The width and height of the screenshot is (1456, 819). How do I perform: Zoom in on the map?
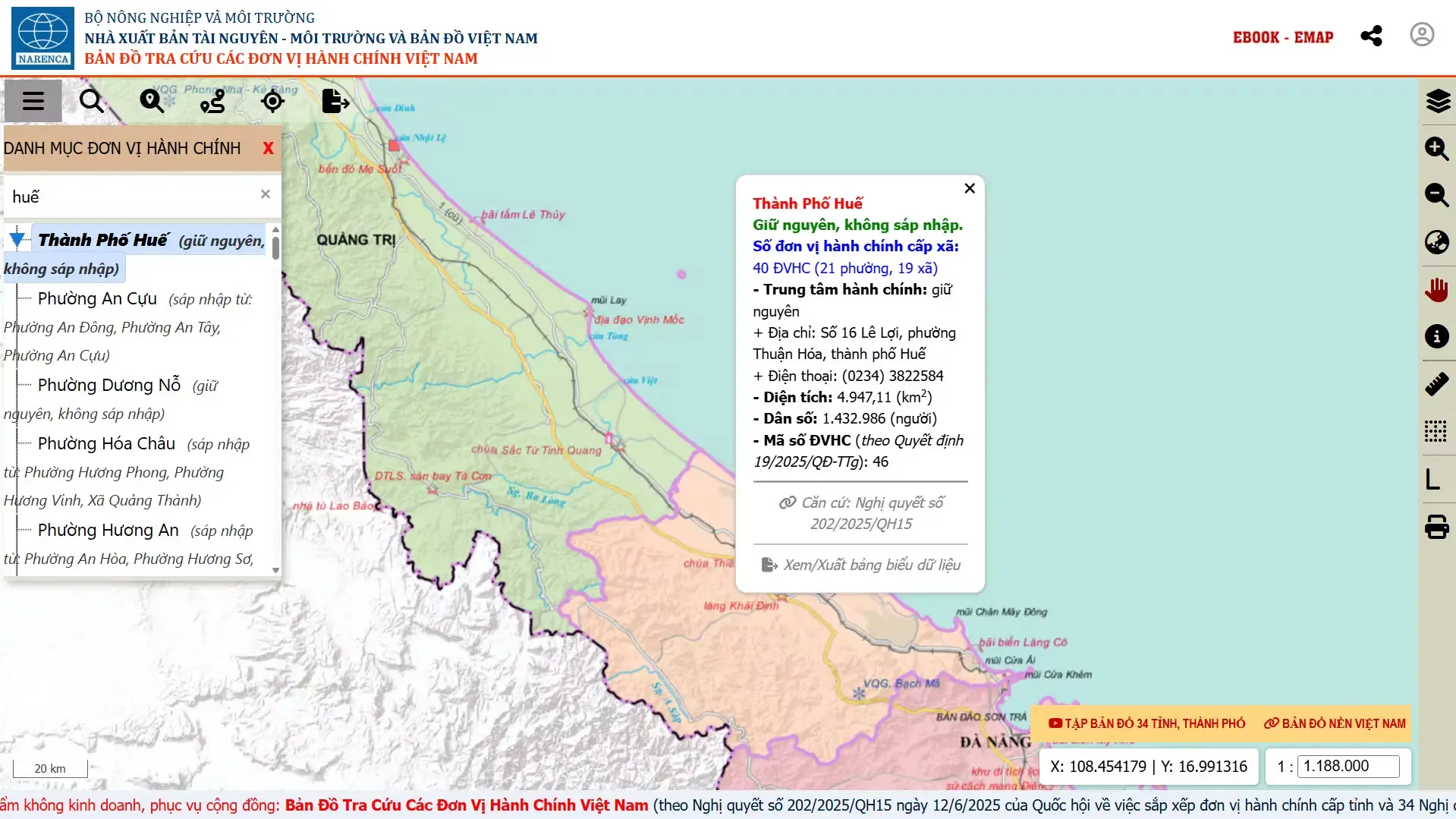pos(1437,148)
